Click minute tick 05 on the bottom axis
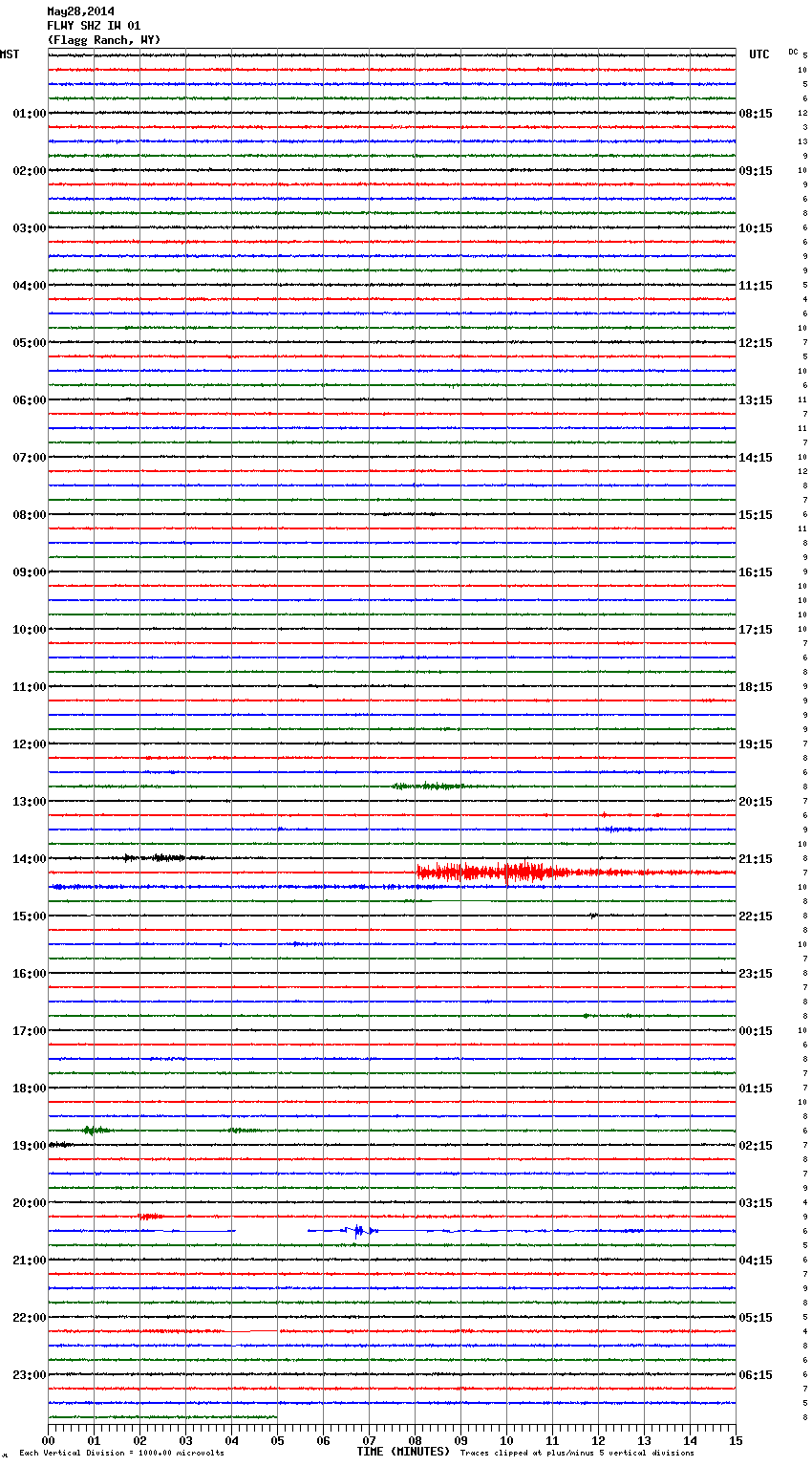Screen dimensions: 812x1466 277,1440
